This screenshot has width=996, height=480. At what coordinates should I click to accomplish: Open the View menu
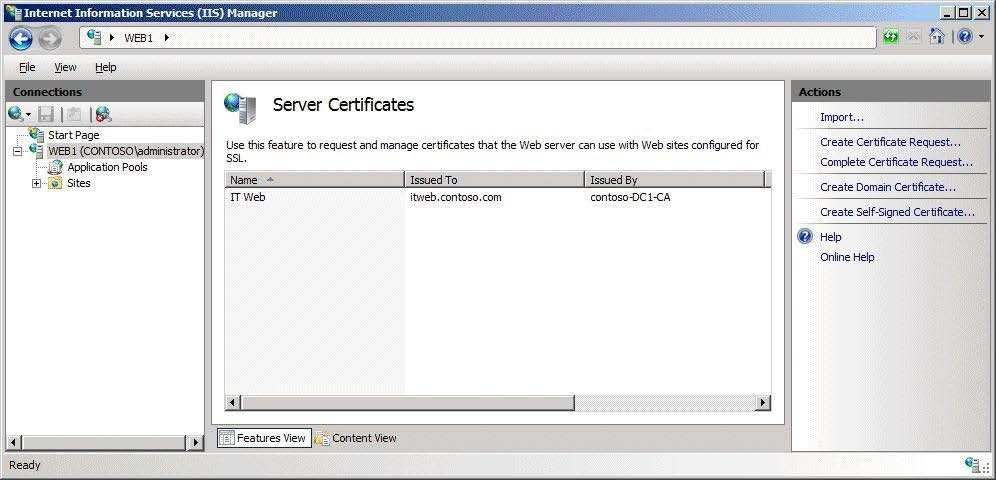tap(65, 67)
